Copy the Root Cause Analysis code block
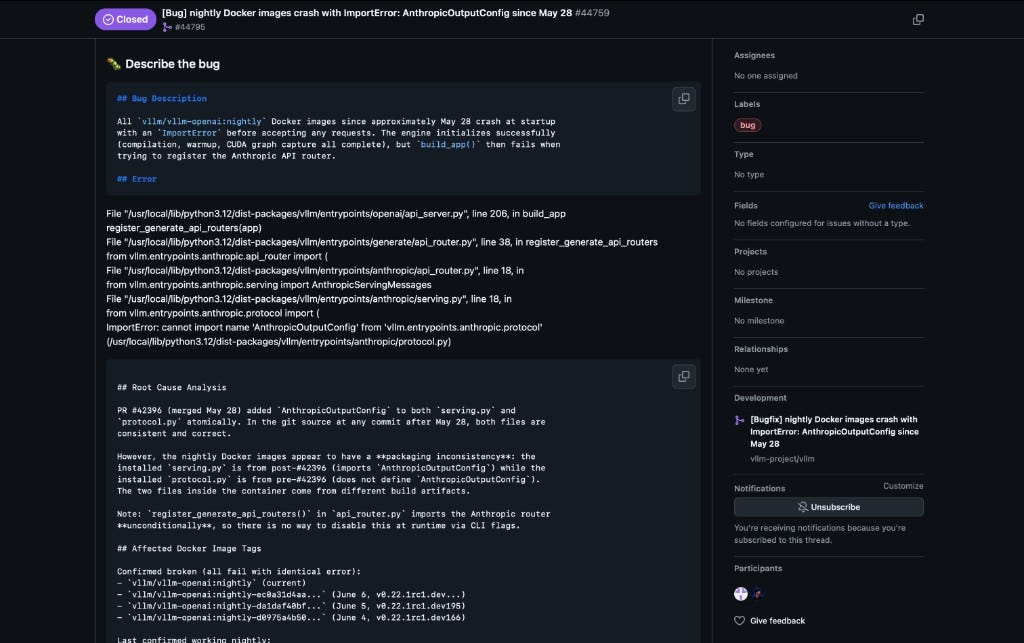 click(x=683, y=377)
